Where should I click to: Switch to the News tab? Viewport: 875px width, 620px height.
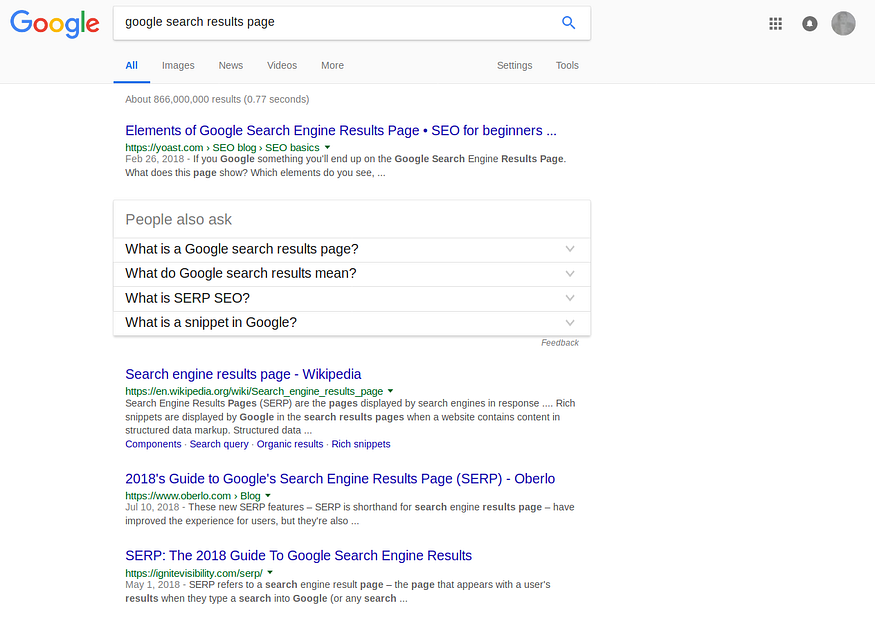[x=230, y=65]
